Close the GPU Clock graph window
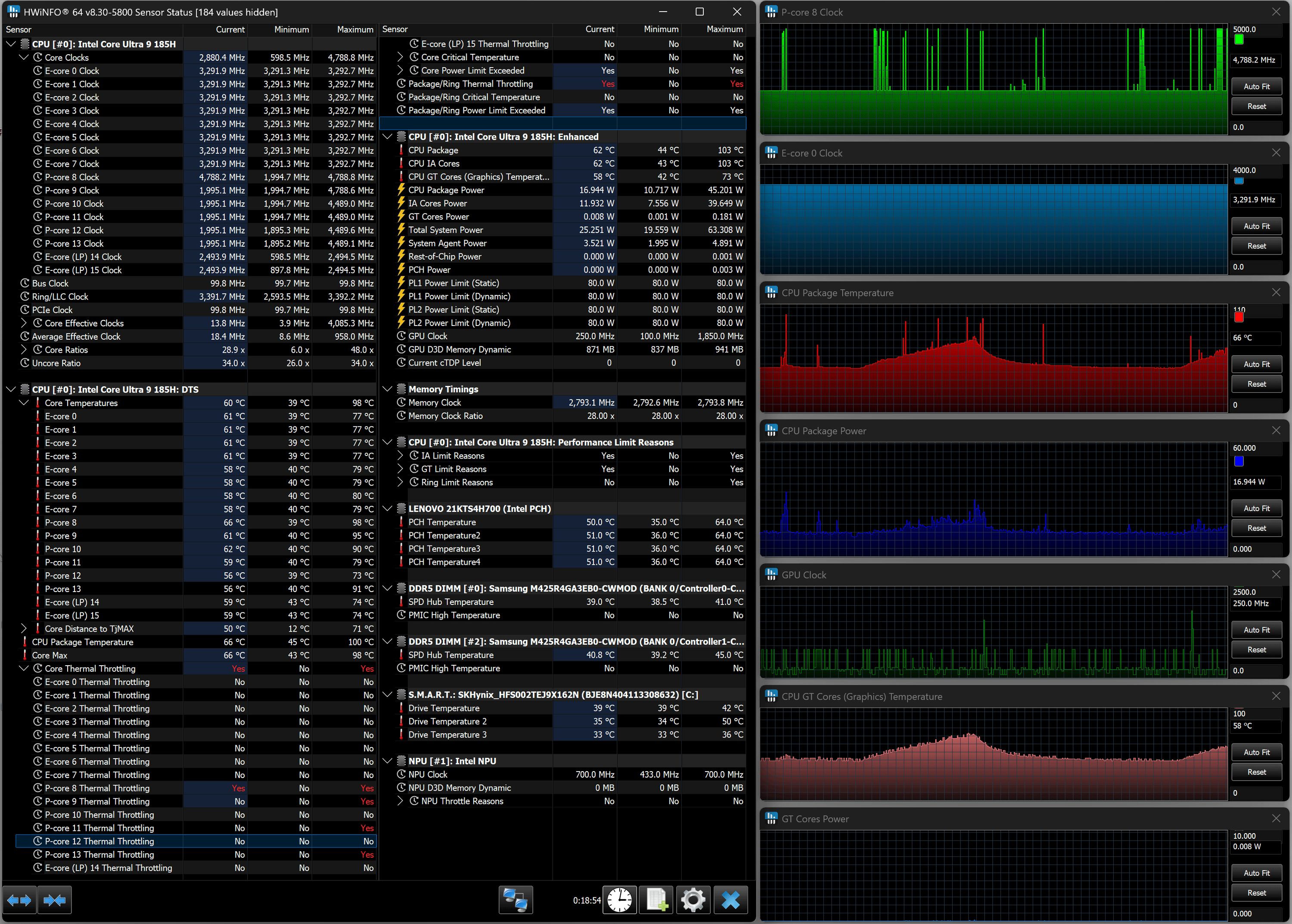 click(x=1276, y=575)
